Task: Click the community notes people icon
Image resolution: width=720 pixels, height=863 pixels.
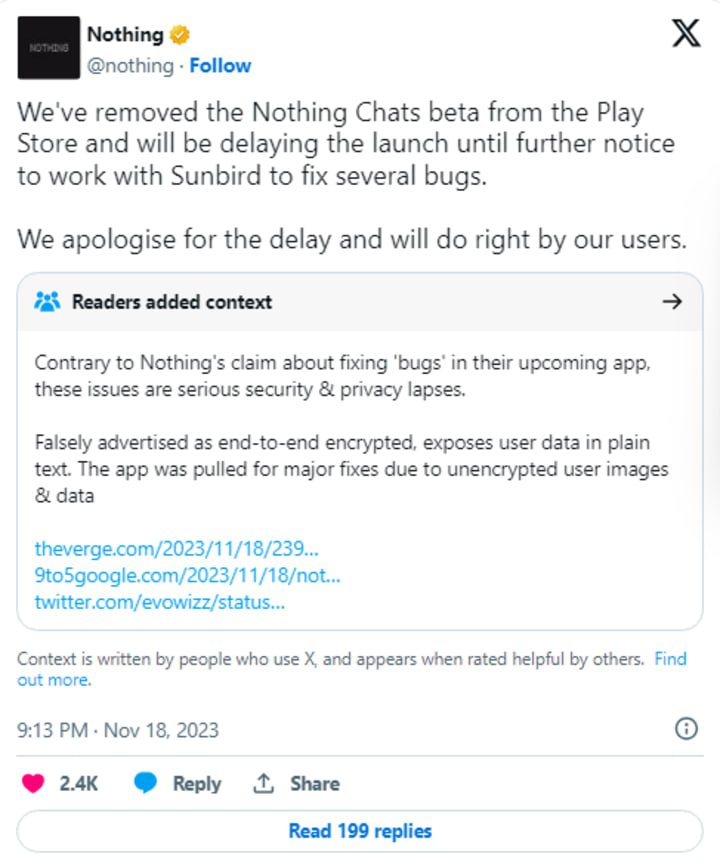Action: (x=47, y=302)
